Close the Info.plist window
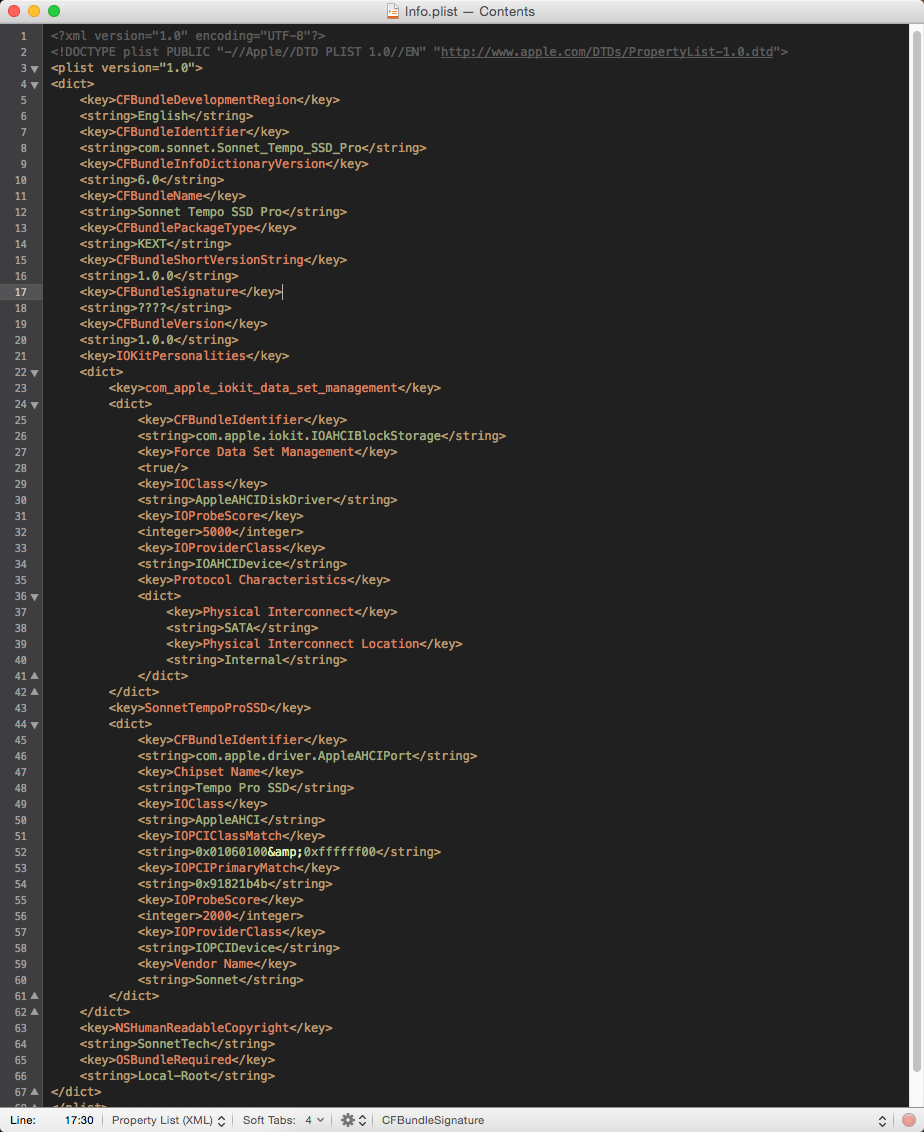The image size is (924, 1132). click(14, 11)
